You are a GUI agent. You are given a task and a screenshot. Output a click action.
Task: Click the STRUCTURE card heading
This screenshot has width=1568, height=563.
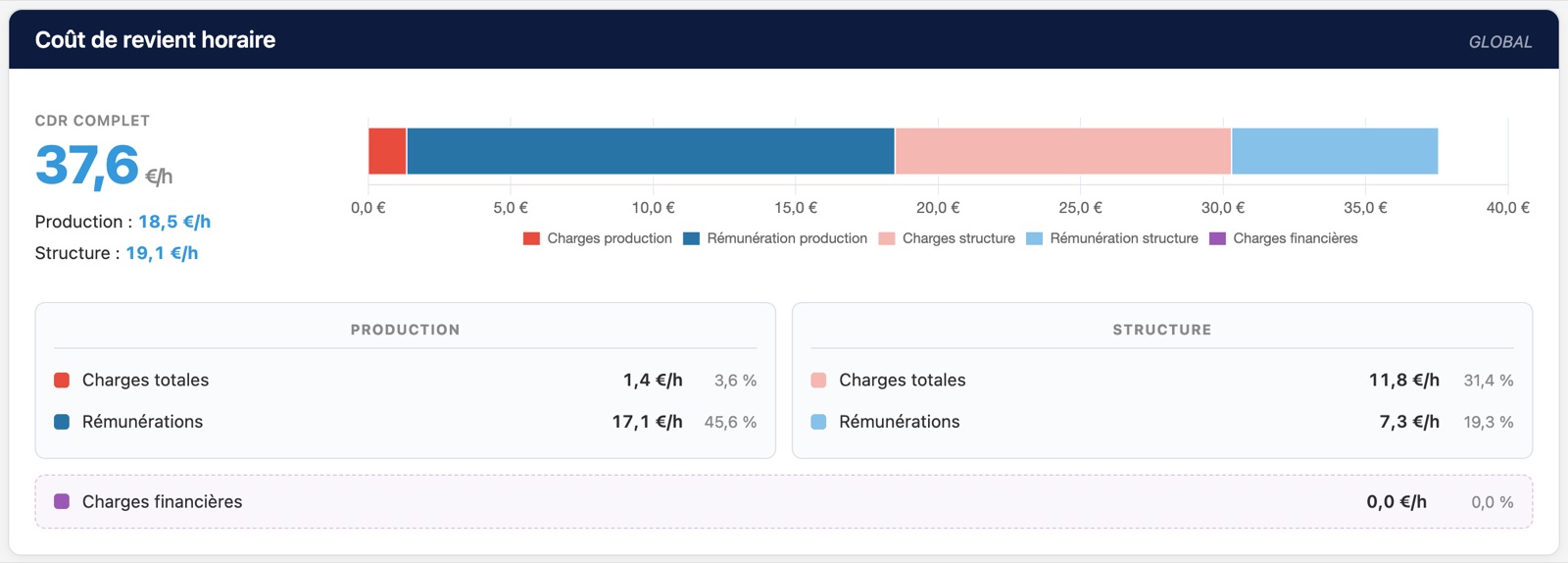[x=1162, y=330]
